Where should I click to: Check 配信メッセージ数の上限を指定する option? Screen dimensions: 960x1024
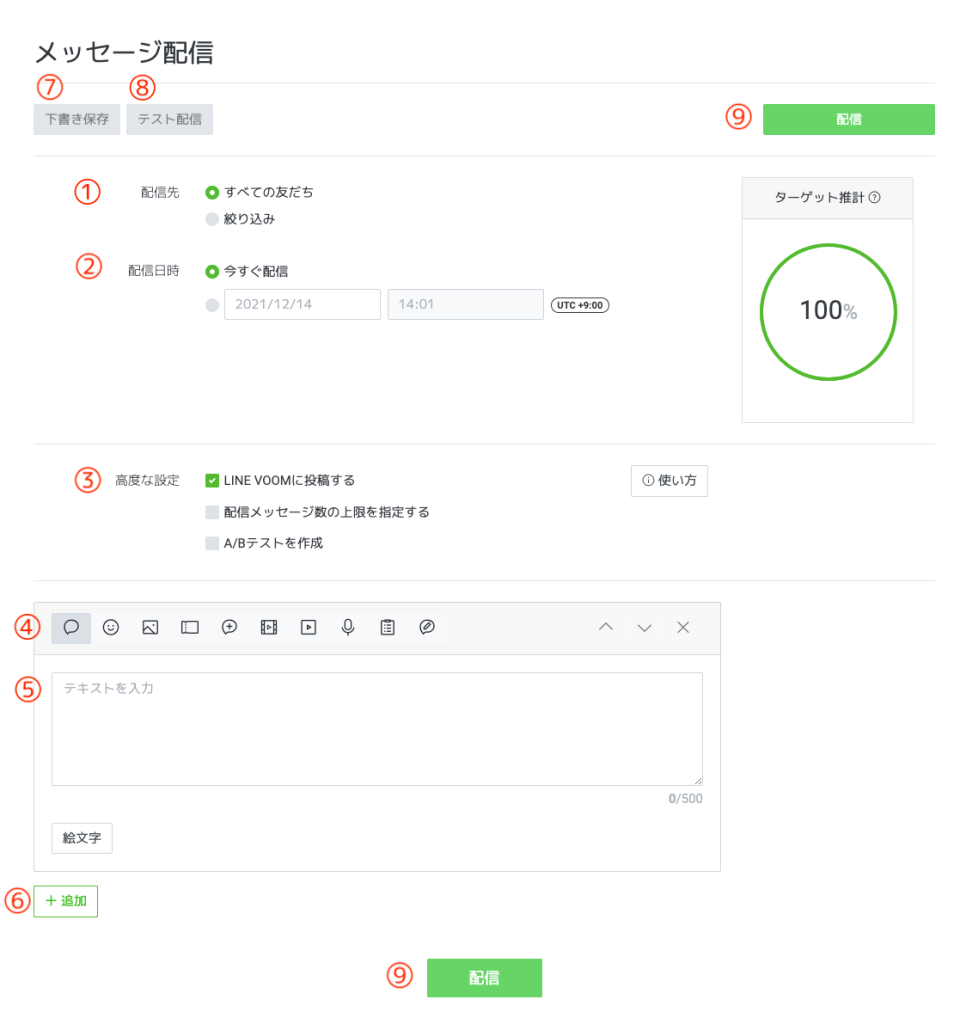pos(212,513)
